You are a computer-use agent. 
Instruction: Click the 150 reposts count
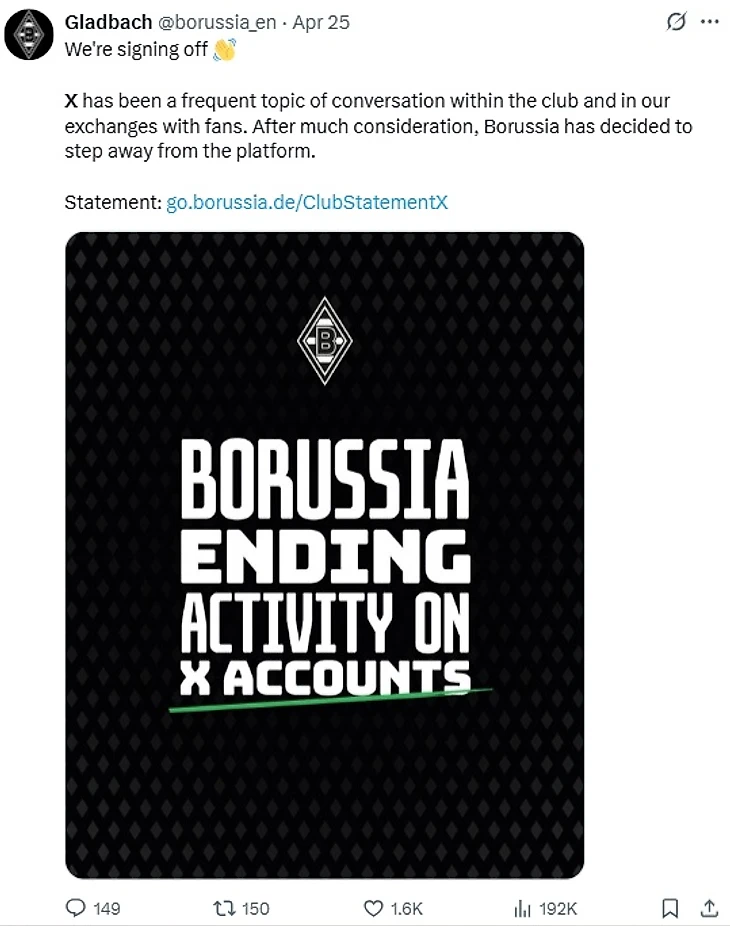(x=256, y=908)
